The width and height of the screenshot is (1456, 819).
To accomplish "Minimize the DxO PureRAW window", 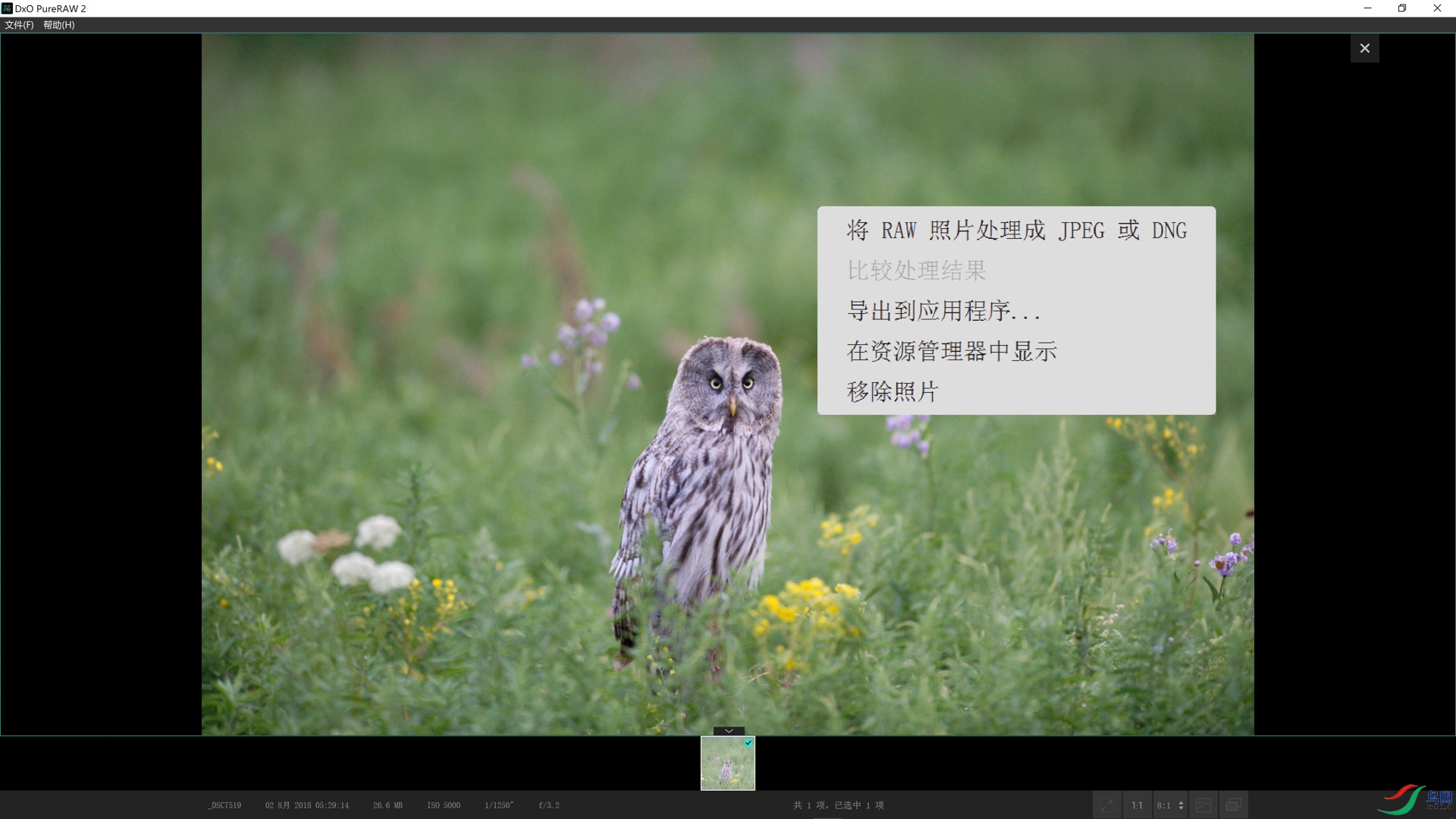I will (1367, 8).
